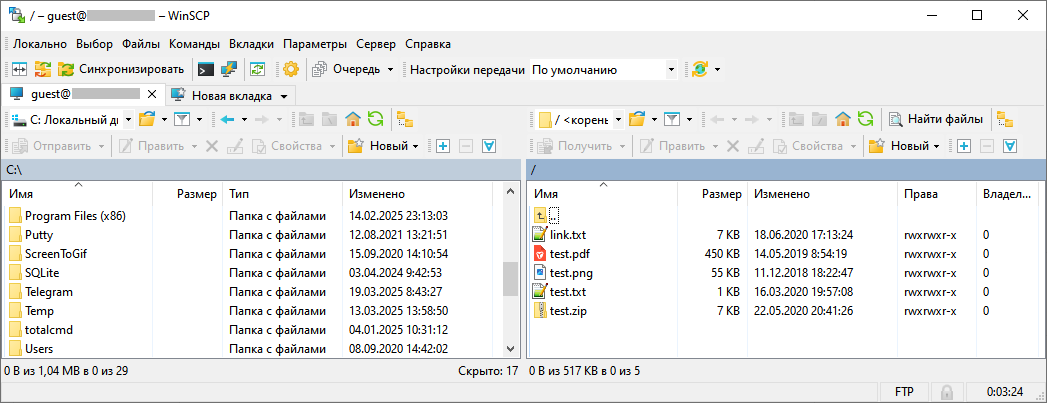The image size is (1047, 403).
Task: Click the 'Синхронизировать' button
Action: [x=121, y=69]
